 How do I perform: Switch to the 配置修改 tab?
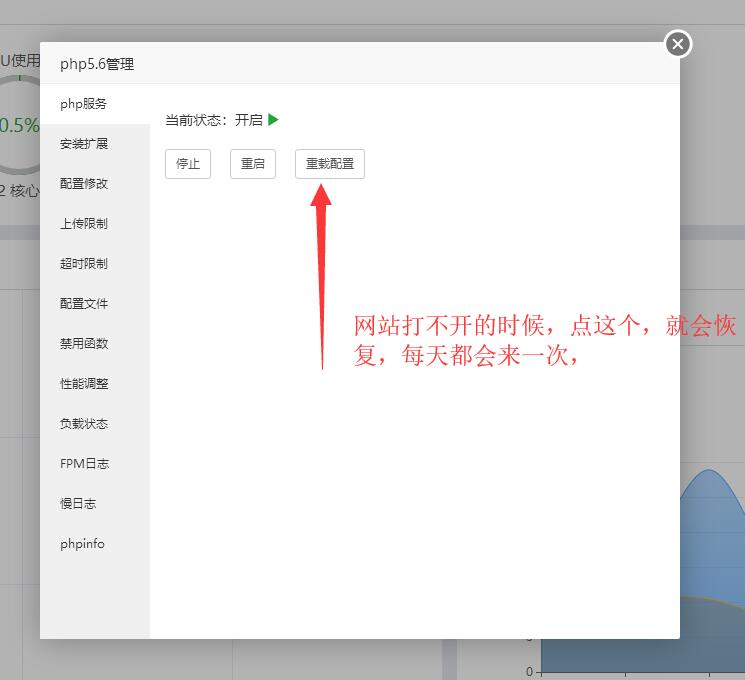point(95,184)
